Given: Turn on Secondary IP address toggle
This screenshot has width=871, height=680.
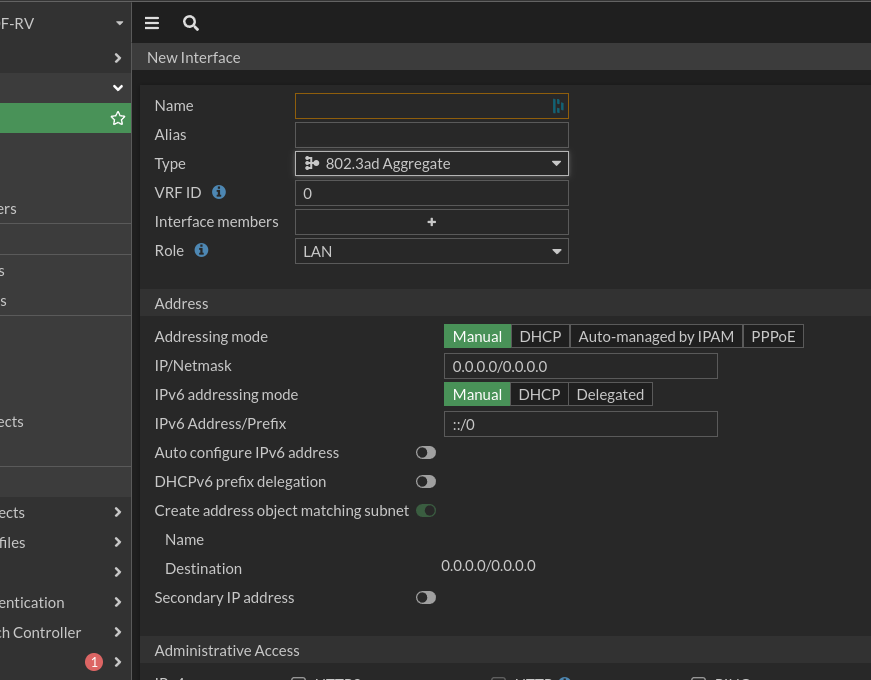Looking at the screenshot, I should (x=426, y=598).
